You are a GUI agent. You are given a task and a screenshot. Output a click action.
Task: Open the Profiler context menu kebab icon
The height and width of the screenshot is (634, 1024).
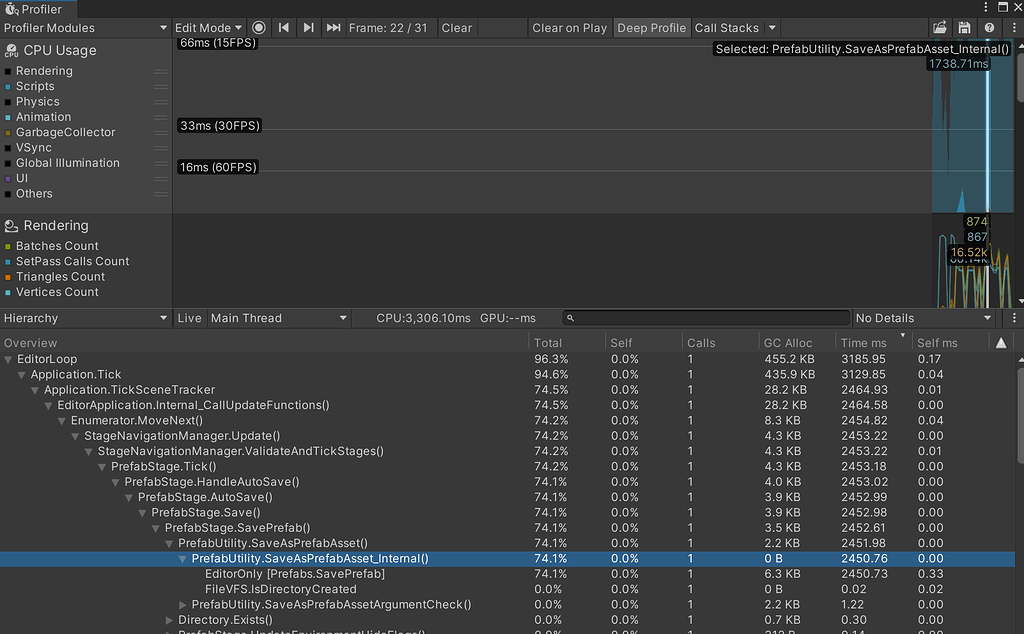coord(1014,28)
